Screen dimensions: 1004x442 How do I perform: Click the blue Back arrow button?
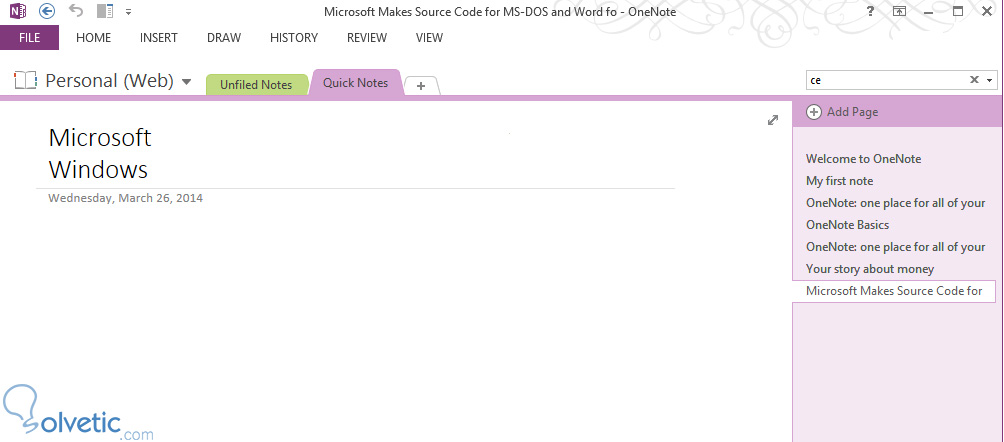coord(47,12)
